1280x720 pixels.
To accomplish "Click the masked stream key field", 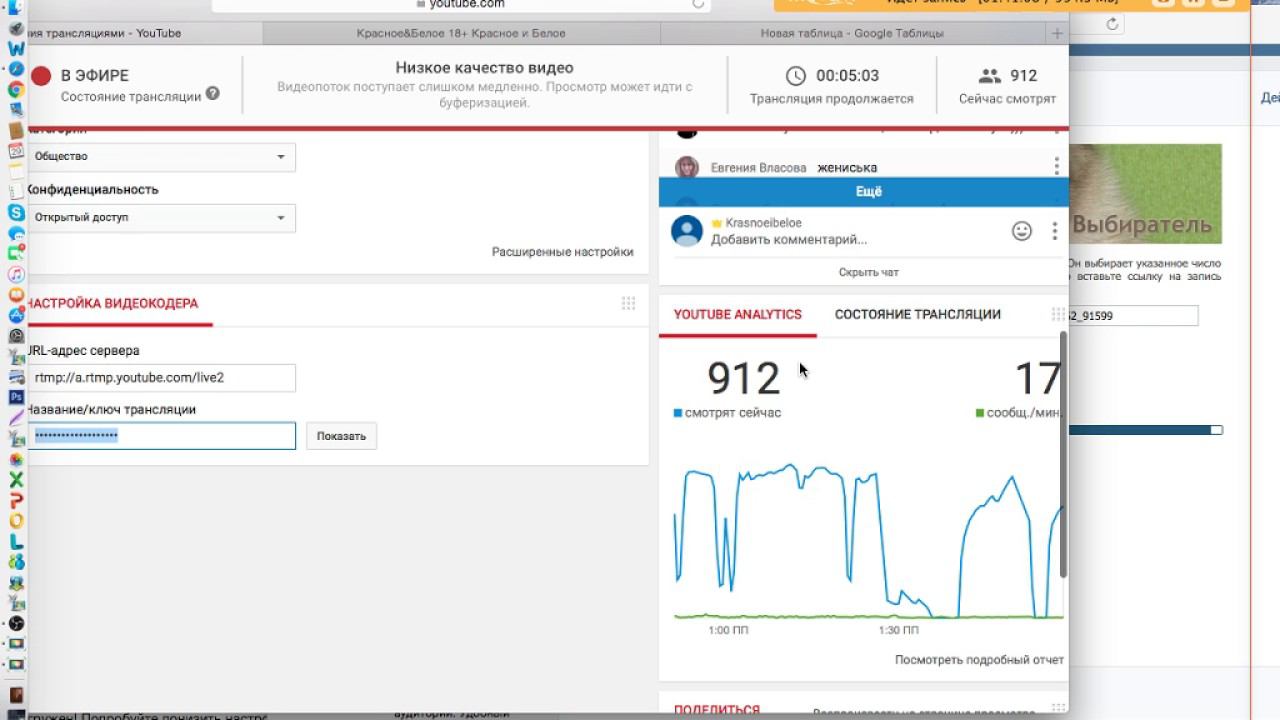I will click(161, 436).
